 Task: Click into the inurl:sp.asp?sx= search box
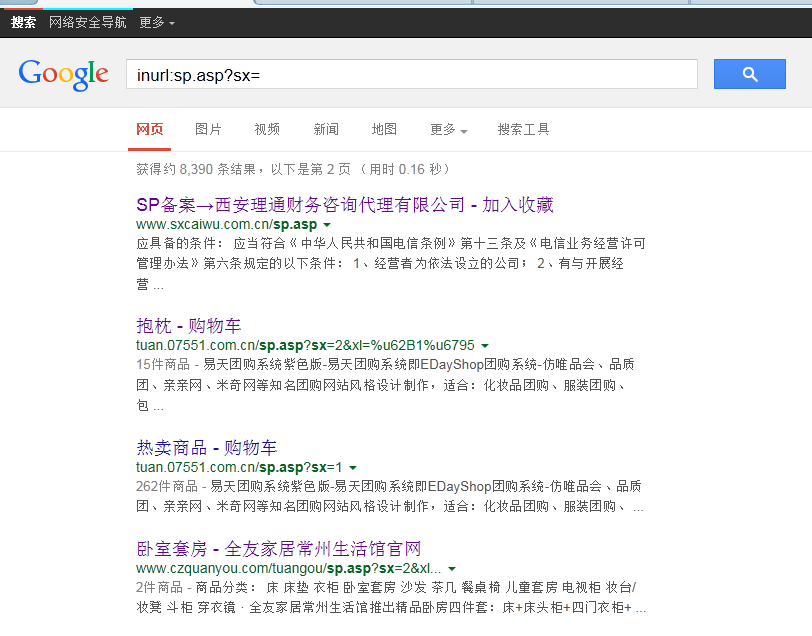(x=412, y=75)
